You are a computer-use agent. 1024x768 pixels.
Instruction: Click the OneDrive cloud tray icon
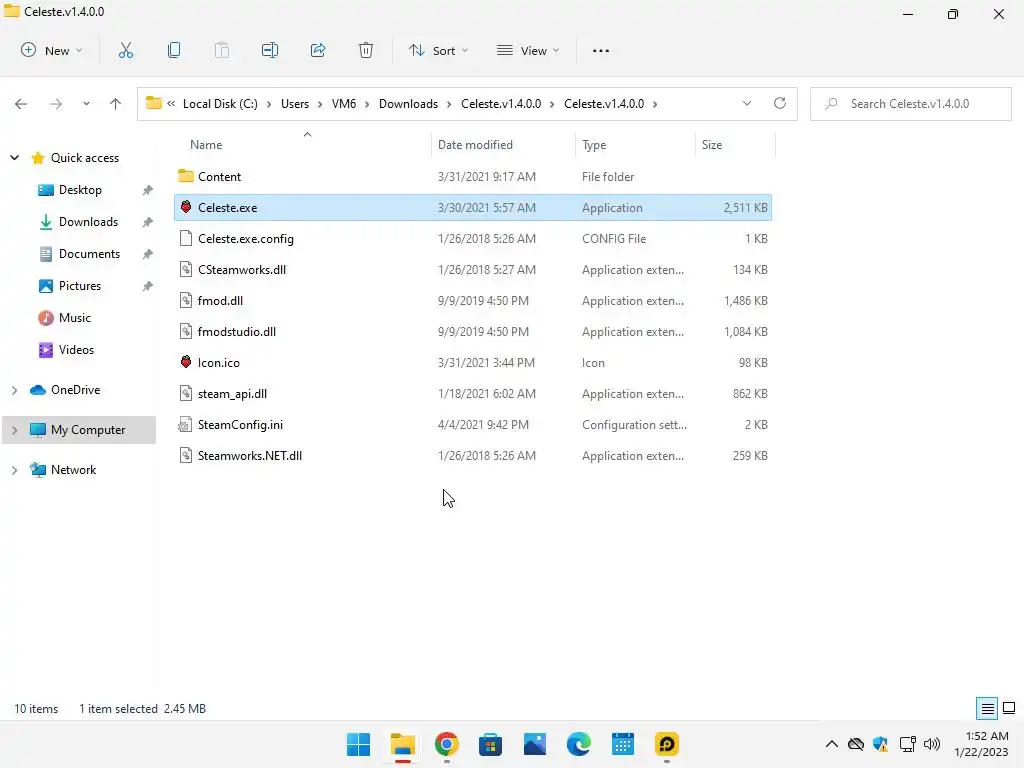[x=856, y=744]
